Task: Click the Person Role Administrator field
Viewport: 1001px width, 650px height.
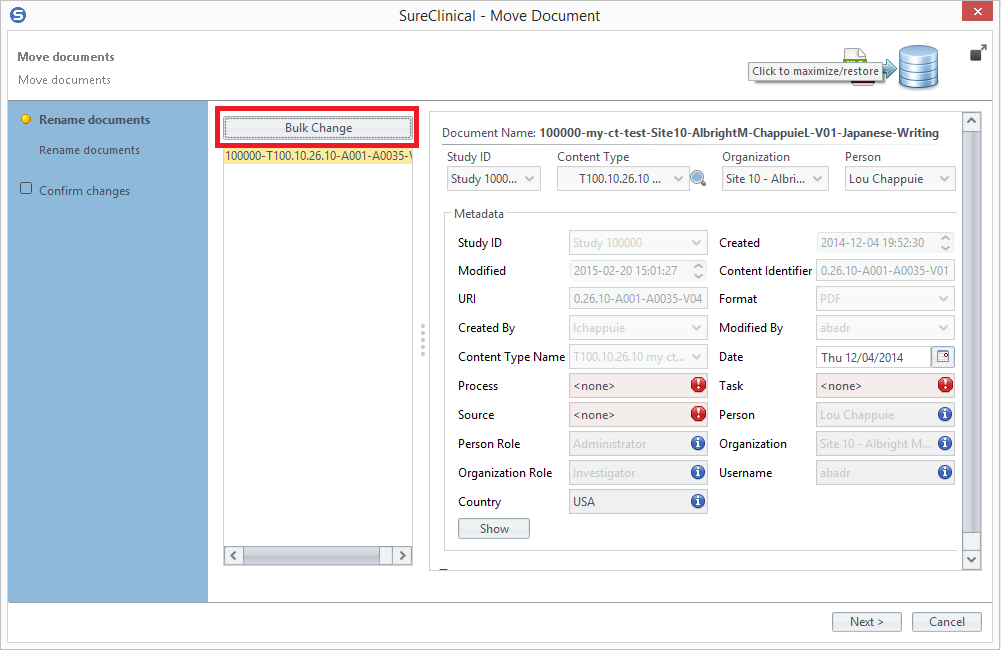Action: 638,444
